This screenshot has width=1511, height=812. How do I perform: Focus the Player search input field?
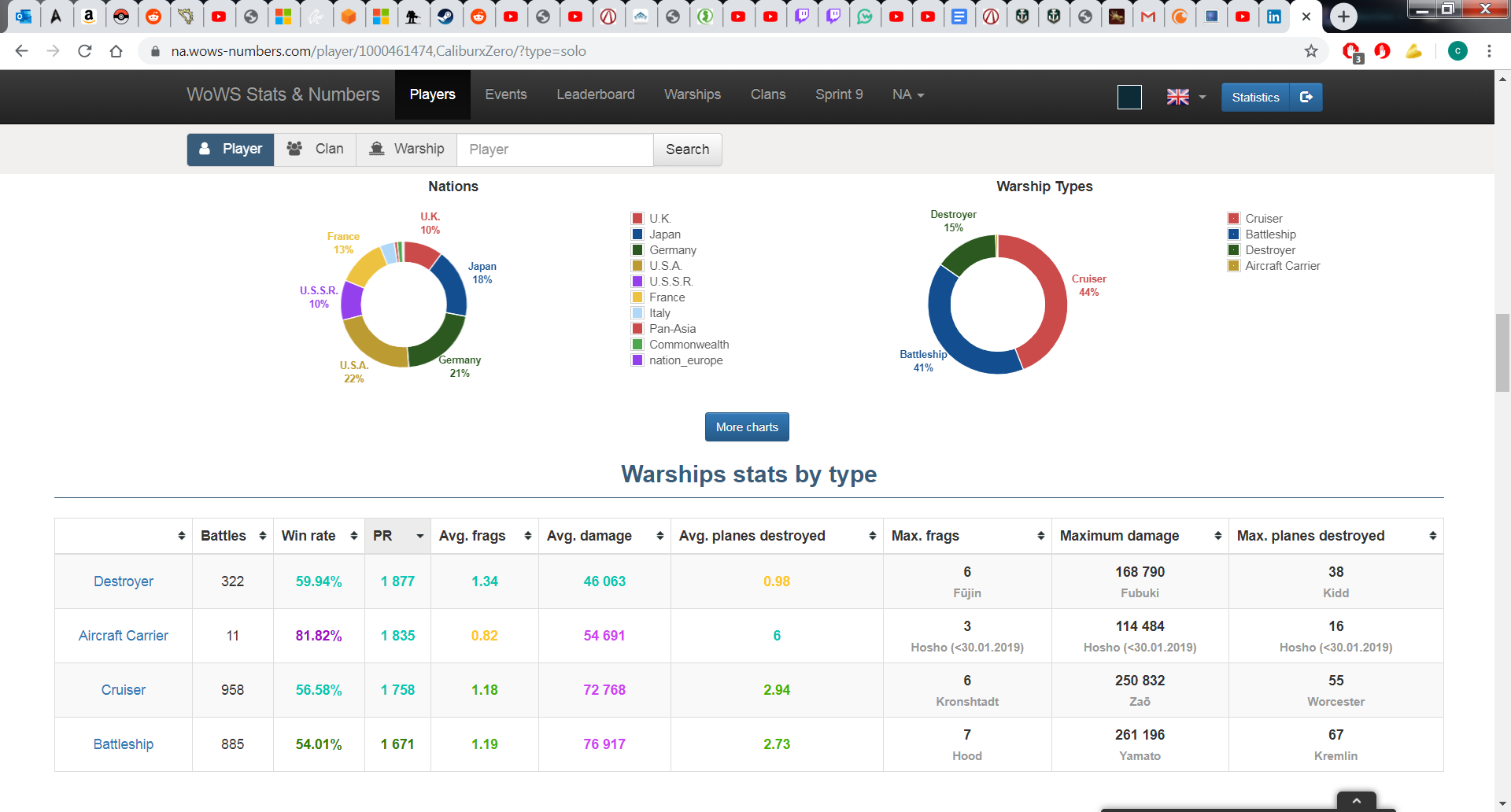point(556,149)
